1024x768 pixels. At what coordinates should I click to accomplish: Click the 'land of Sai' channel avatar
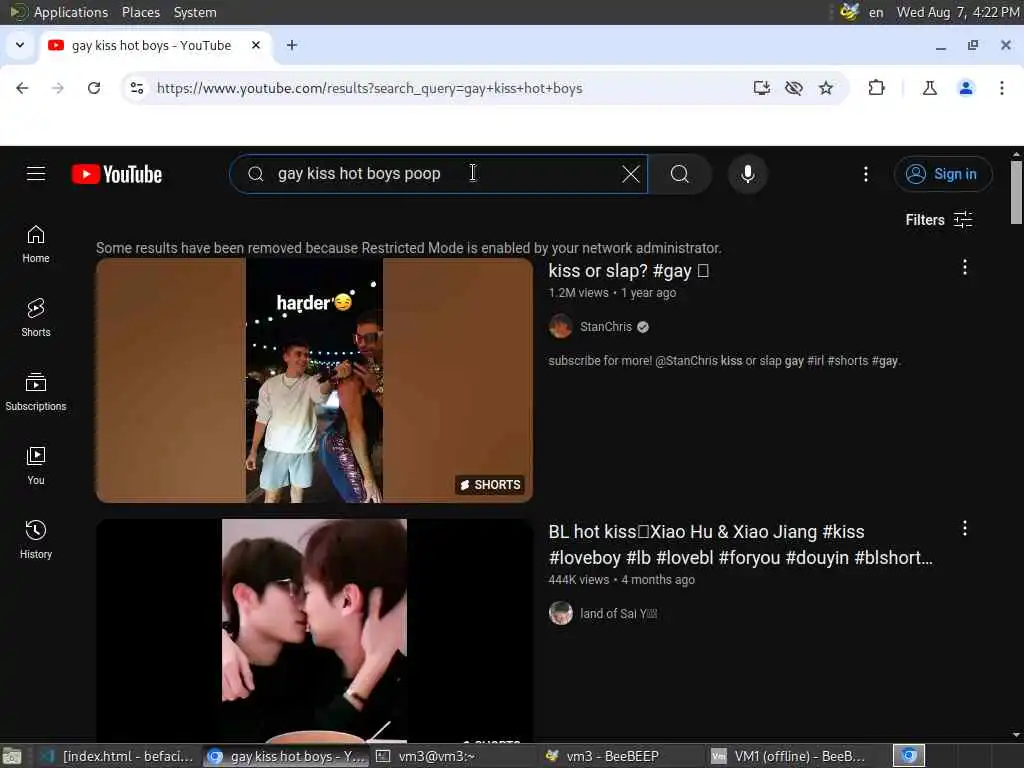[560, 613]
